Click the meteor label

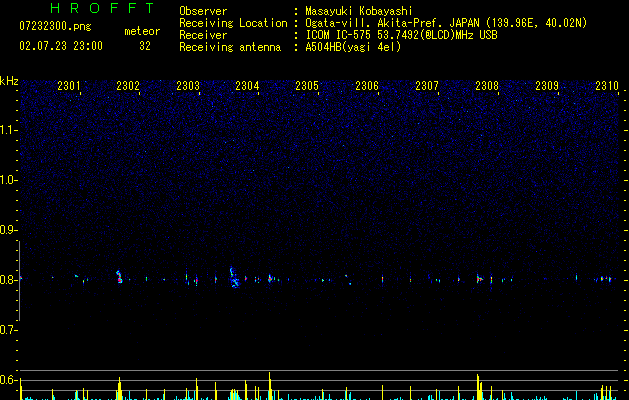(142, 31)
